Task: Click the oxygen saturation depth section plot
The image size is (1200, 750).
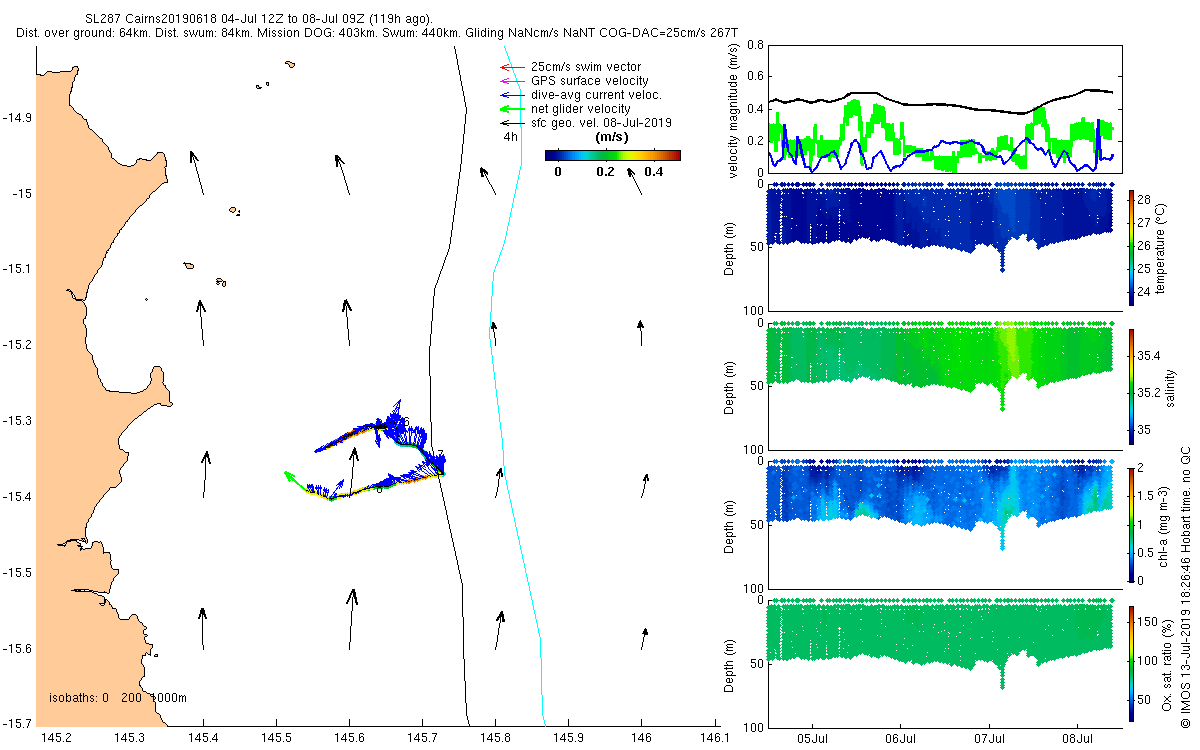Action: click(x=944, y=663)
